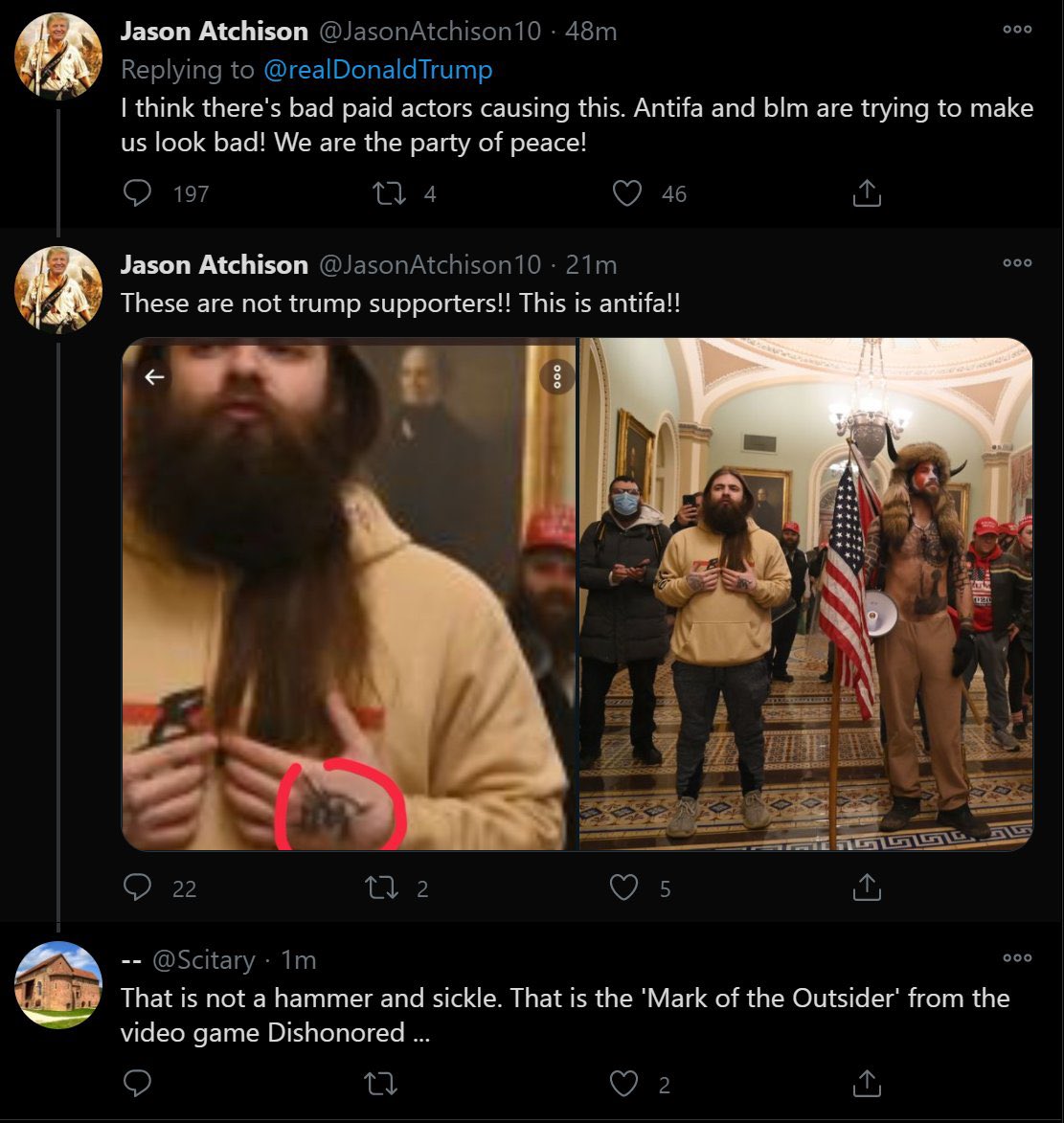Like the @Scitary Dishonored tweet
This screenshot has width=1064, height=1123.
(624, 1084)
